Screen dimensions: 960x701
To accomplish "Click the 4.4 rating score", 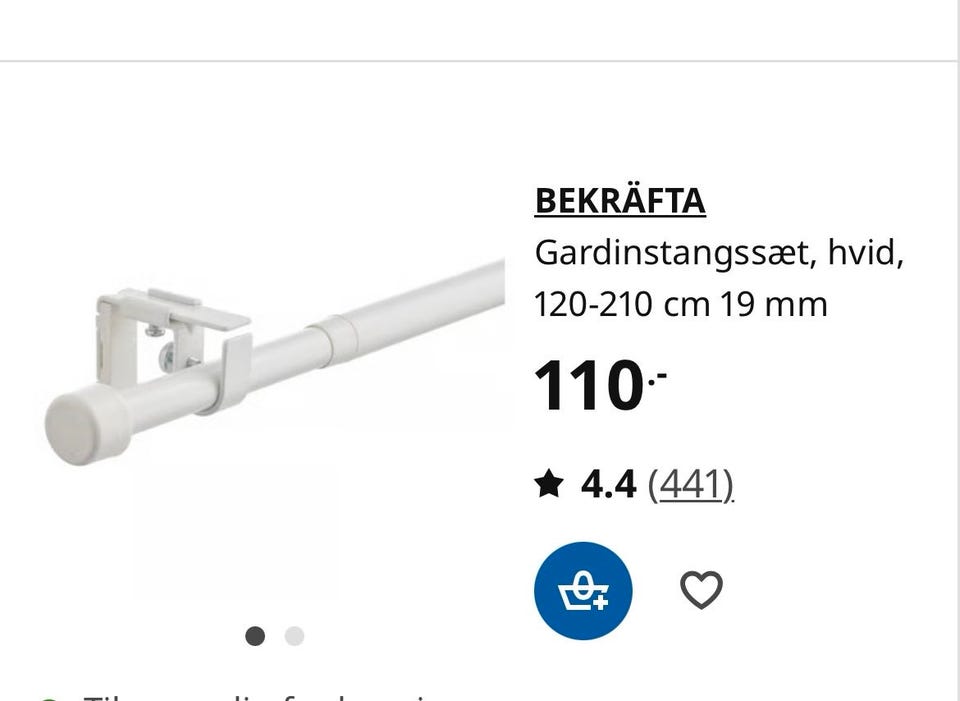I will 609,484.
